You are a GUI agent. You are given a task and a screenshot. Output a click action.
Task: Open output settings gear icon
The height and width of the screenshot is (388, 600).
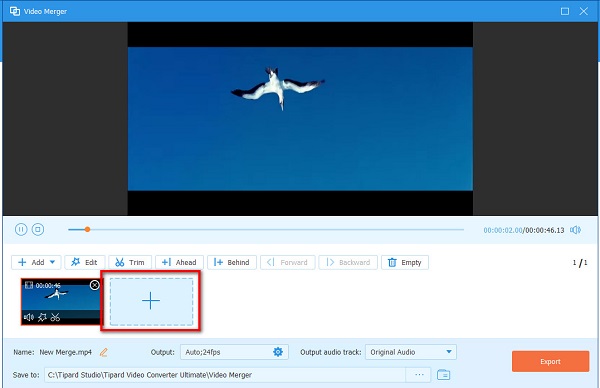(x=278, y=352)
